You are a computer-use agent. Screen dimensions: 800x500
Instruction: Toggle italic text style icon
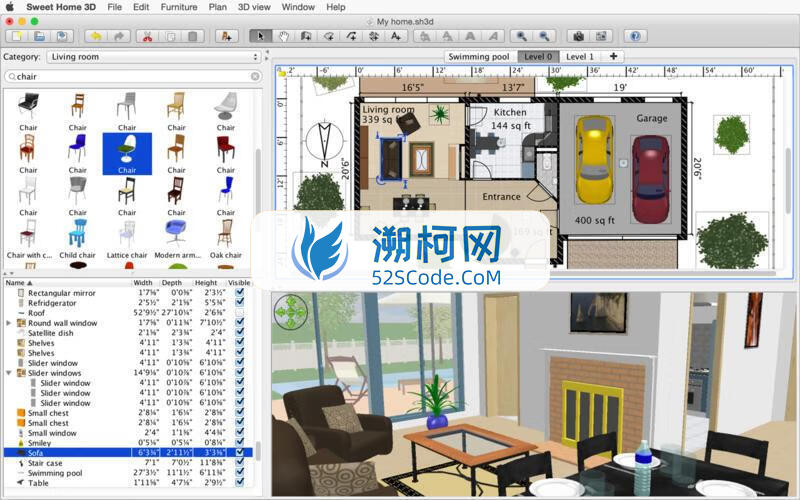click(493, 36)
